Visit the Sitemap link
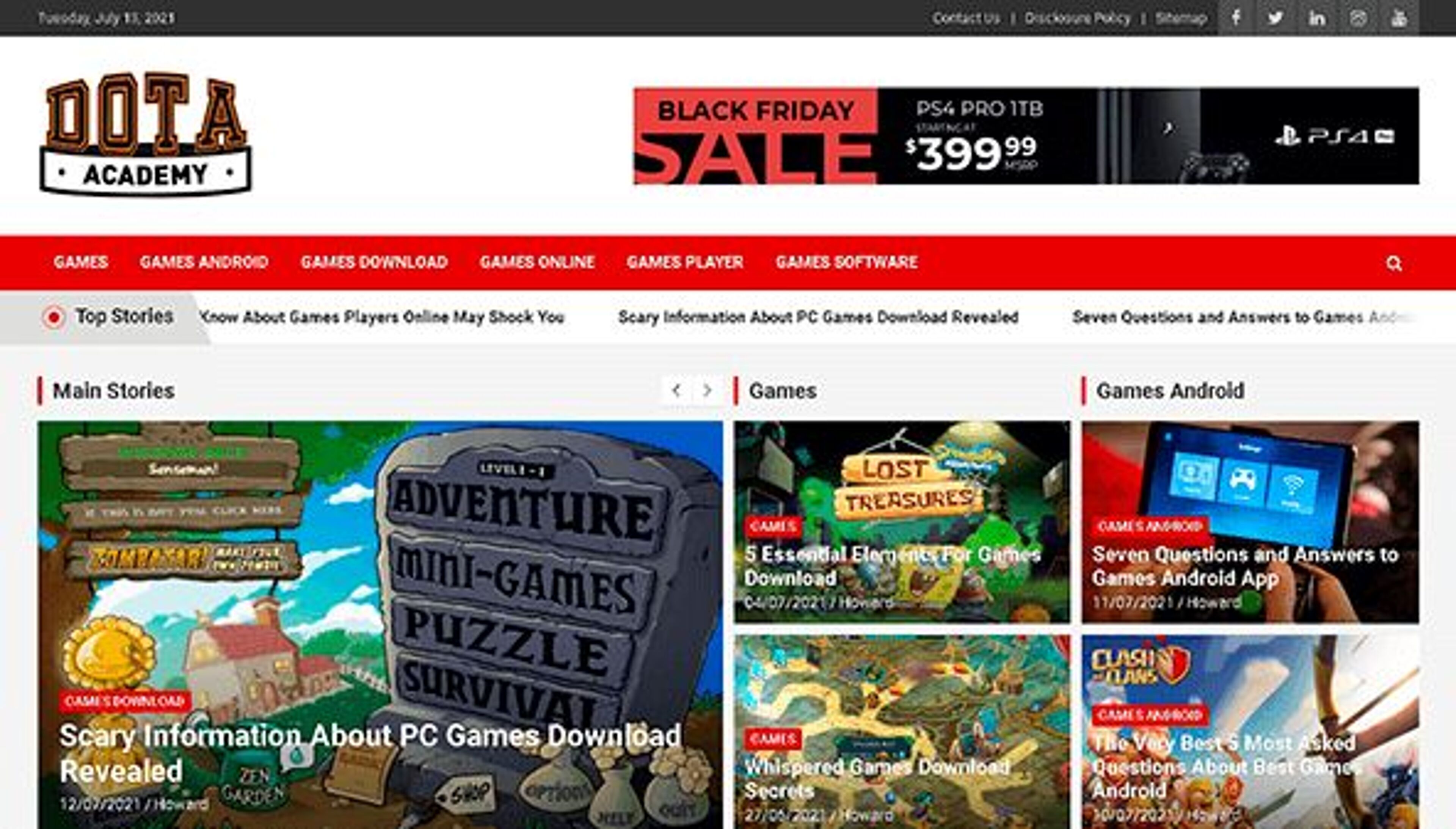The height and width of the screenshot is (829, 1456). pyautogui.click(x=1181, y=18)
